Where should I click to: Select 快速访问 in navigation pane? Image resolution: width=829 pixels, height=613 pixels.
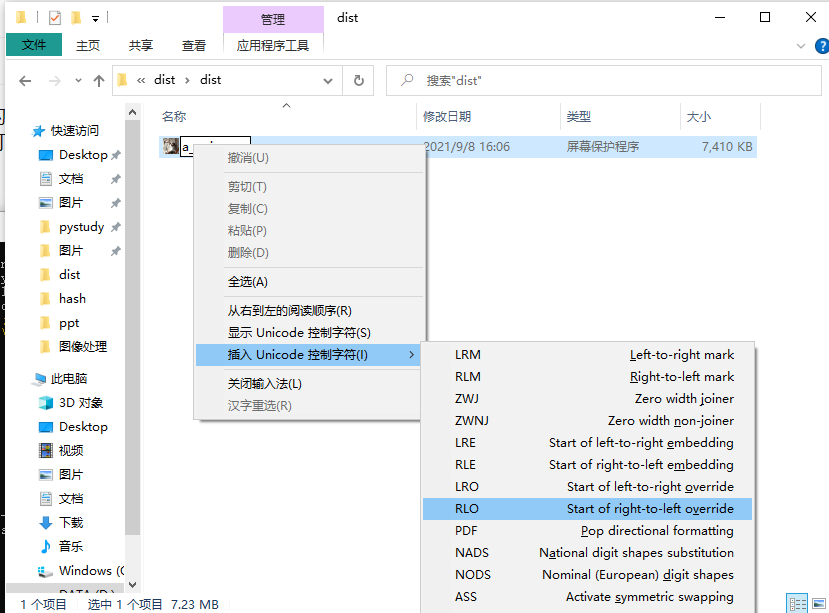click(75, 131)
